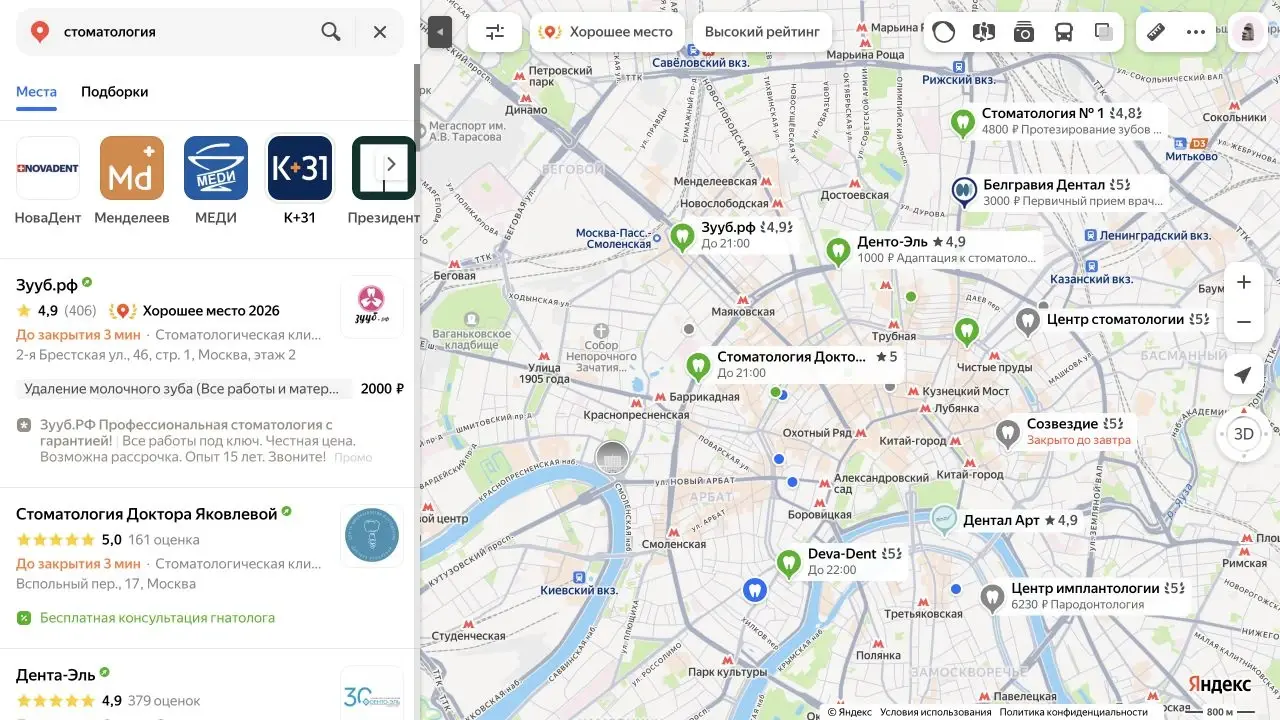Open the Зууб.рф logo thumbnail
Screen dimensions: 1280x720
(372, 307)
